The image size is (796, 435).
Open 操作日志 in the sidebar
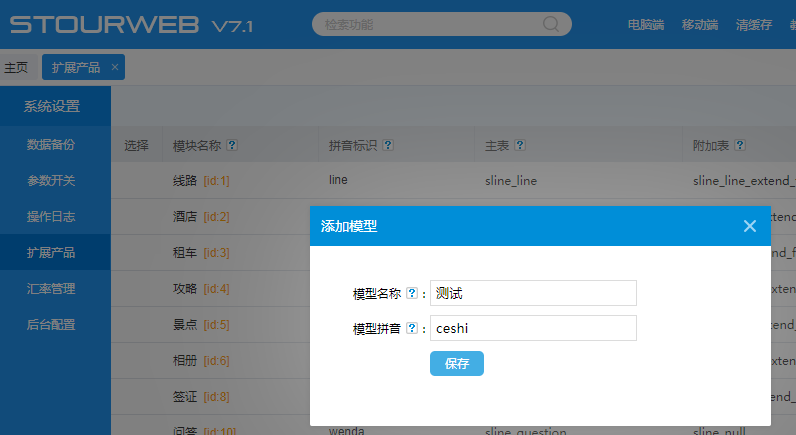pyautogui.click(x=51, y=217)
